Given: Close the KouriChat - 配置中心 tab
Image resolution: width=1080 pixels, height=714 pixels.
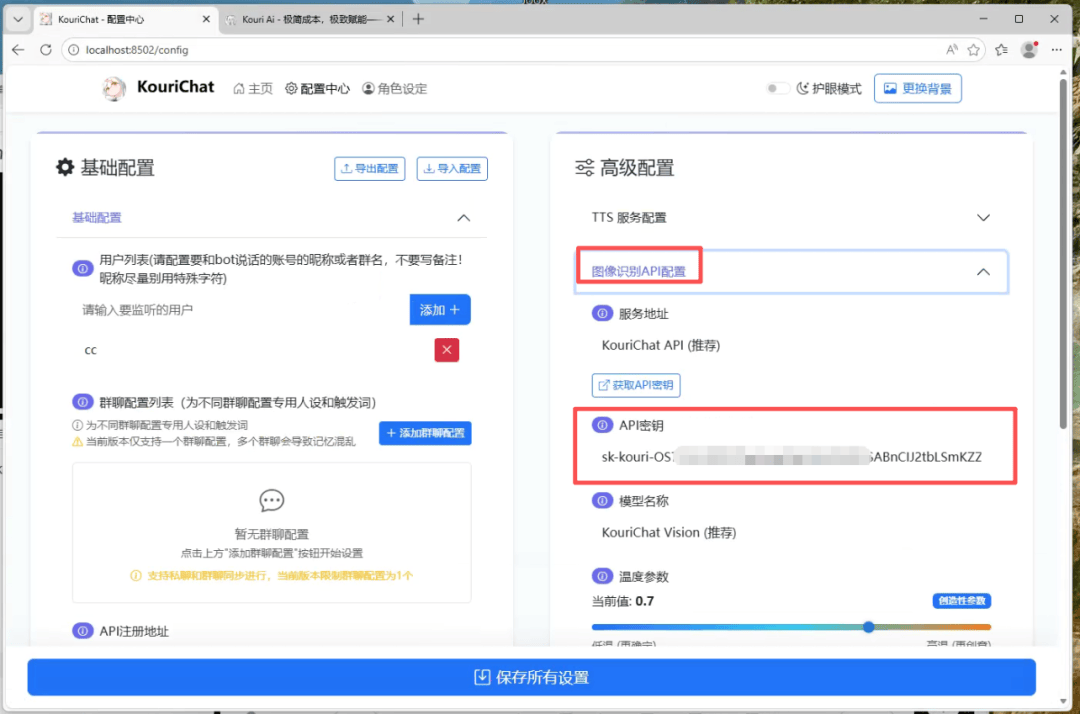Looking at the screenshot, I should (206, 19).
